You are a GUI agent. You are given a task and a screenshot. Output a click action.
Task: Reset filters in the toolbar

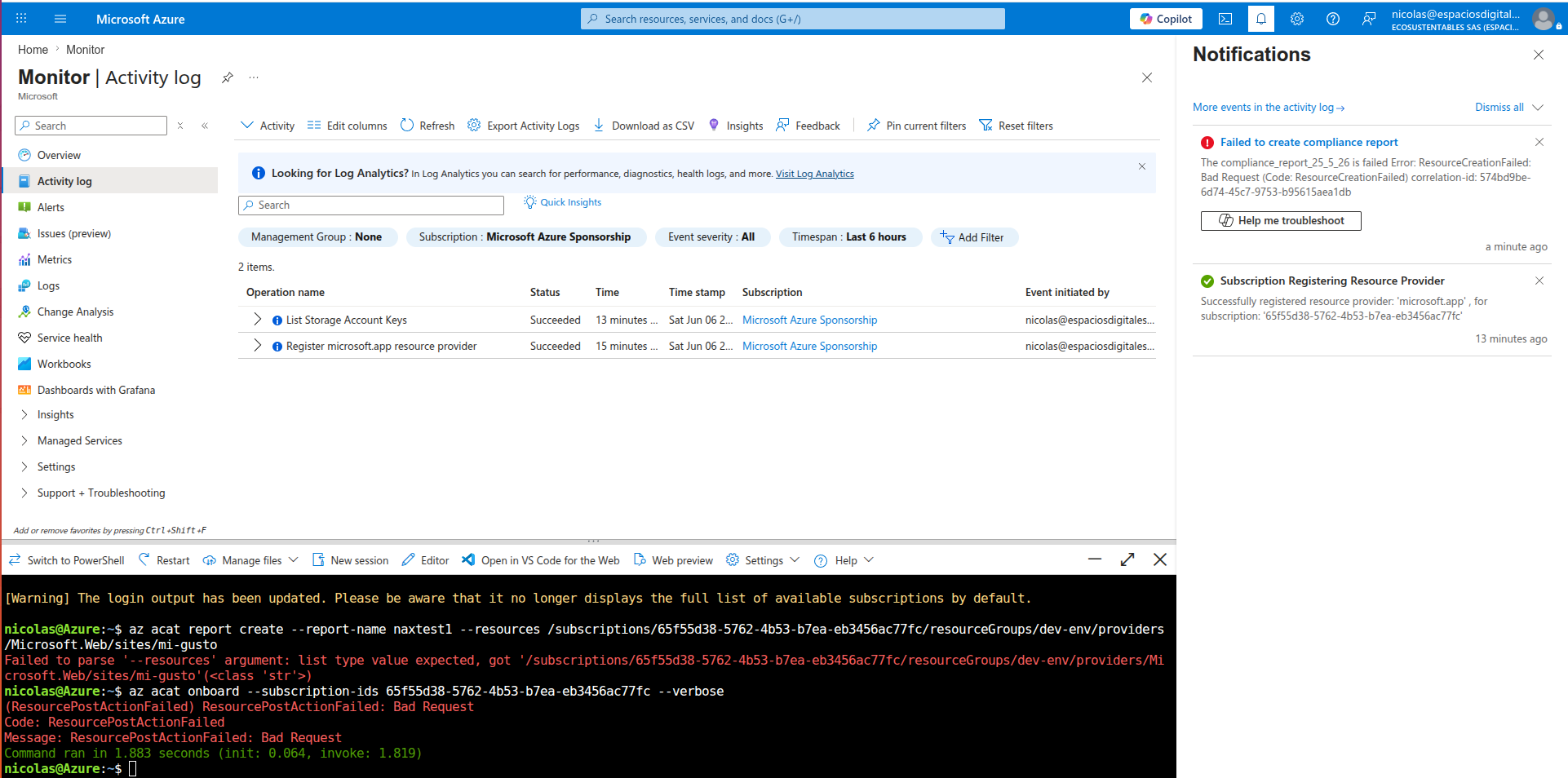click(x=1016, y=126)
